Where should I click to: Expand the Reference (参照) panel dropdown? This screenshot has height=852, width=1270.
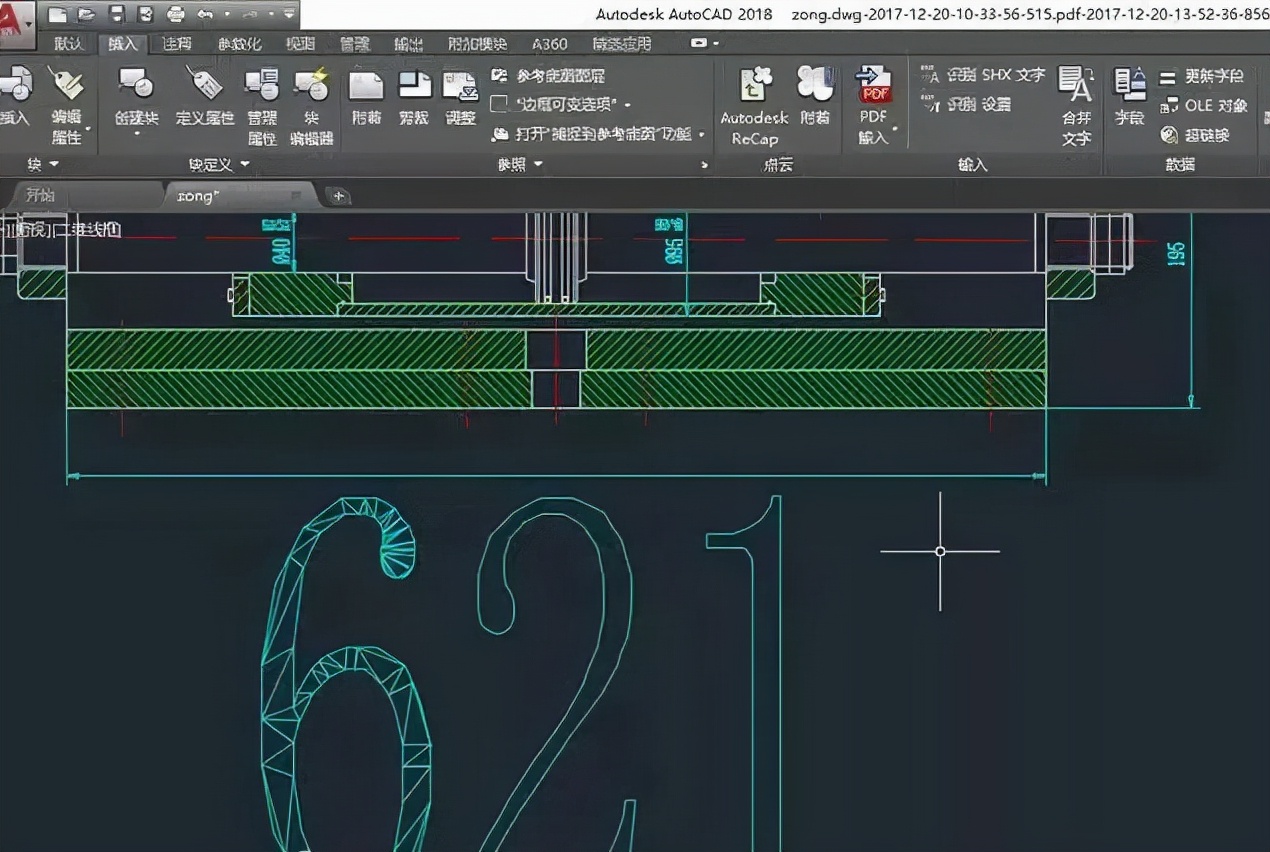point(538,164)
